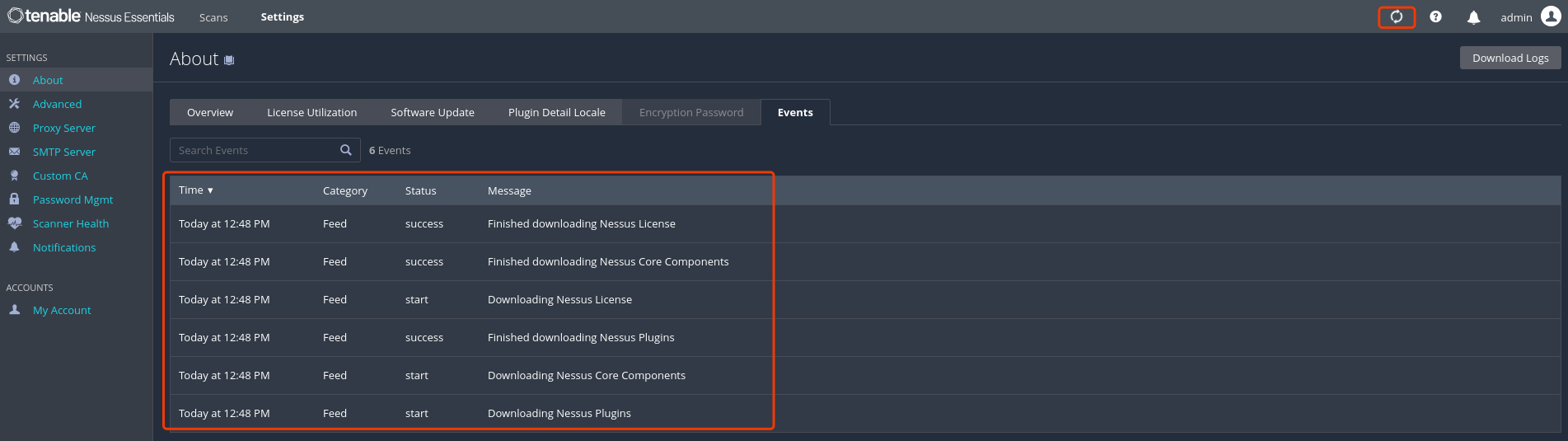Select the 'Downloading Nessus Core Components' start message
Image resolution: width=1568 pixels, height=441 pixels.
point(587,375)
